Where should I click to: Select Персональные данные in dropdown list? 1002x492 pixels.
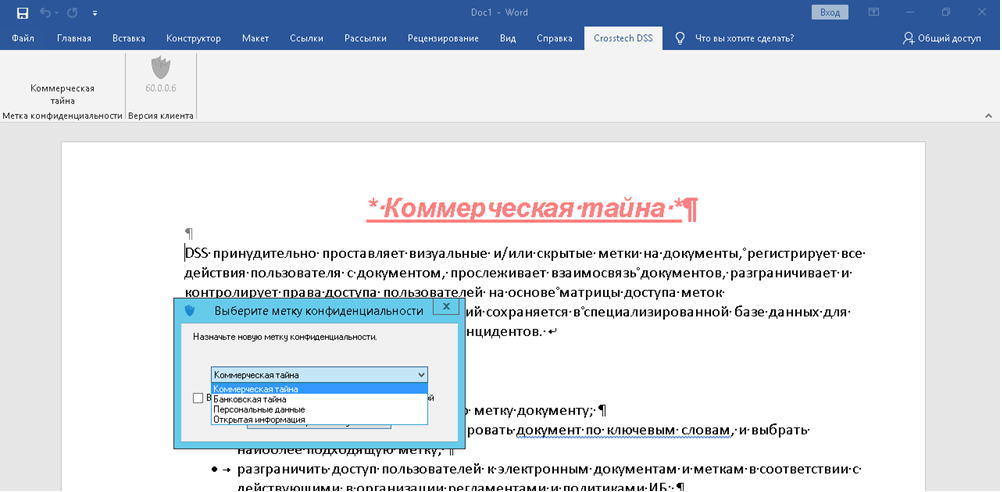click(319, 409)
